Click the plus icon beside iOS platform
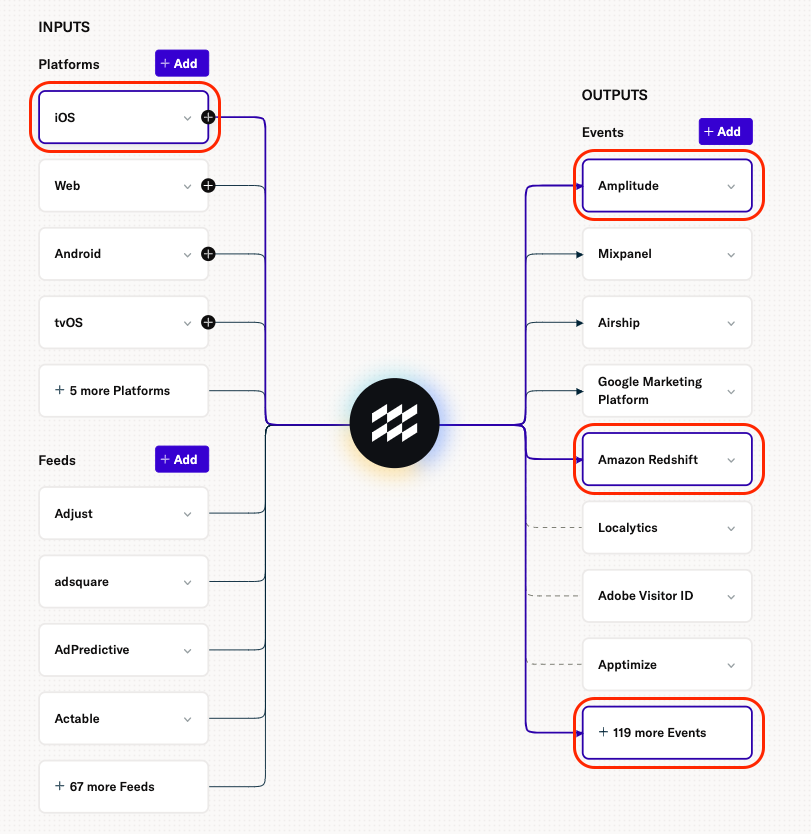 tap(208, 118)
